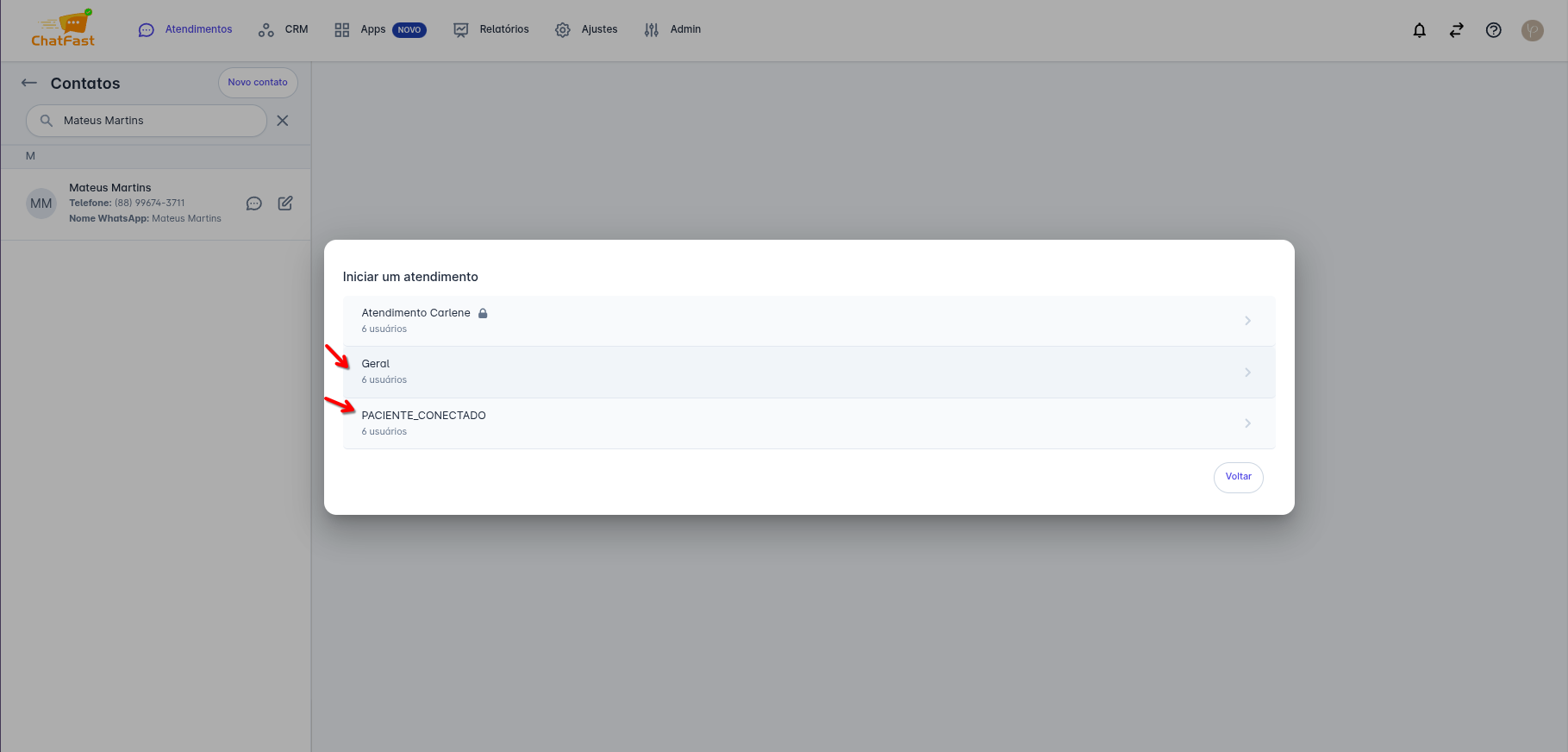
Task: Open the notifications bell
Action: coord(1419,30)
